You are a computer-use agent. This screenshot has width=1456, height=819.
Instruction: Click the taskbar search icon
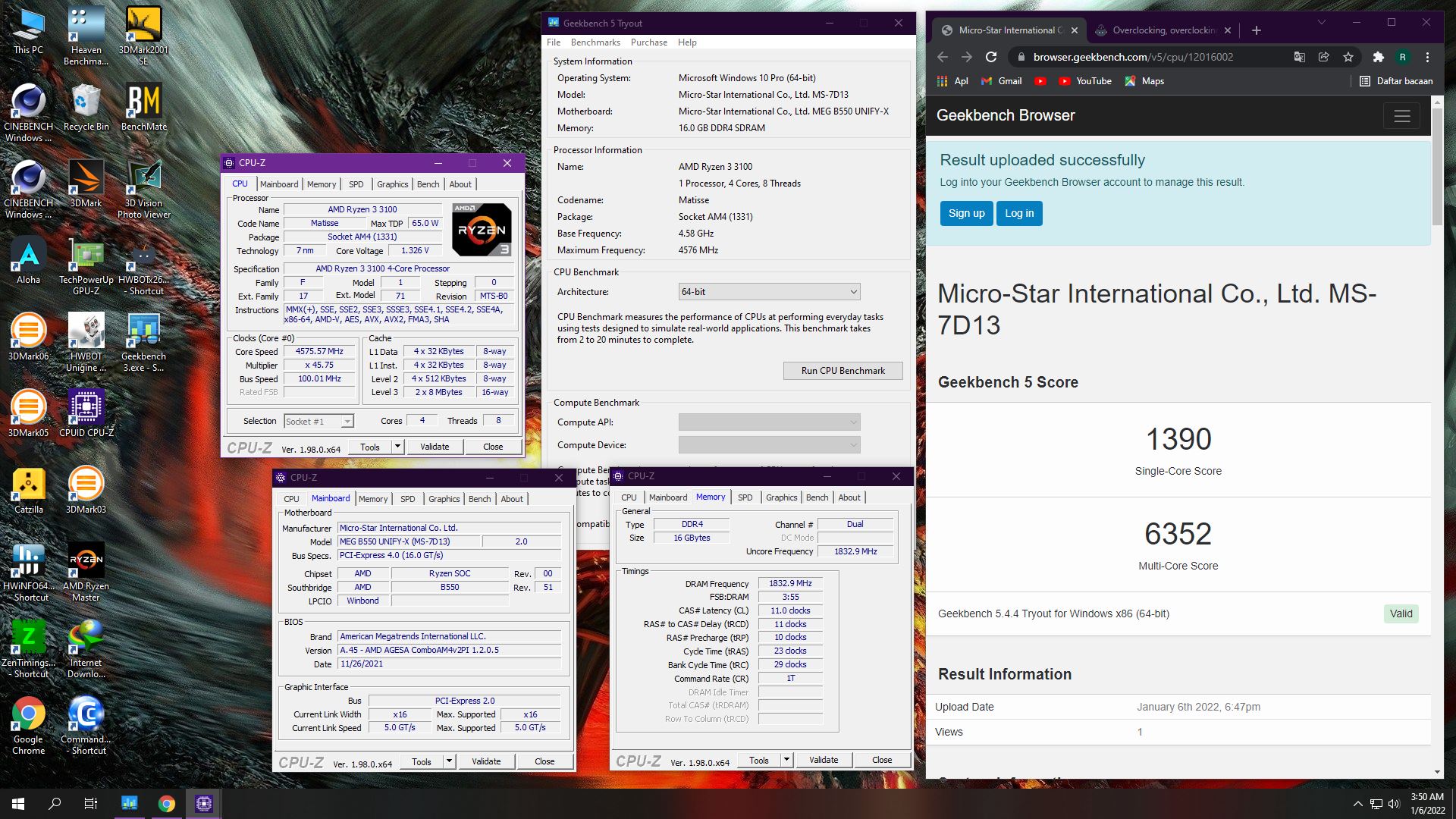(55, 804)
